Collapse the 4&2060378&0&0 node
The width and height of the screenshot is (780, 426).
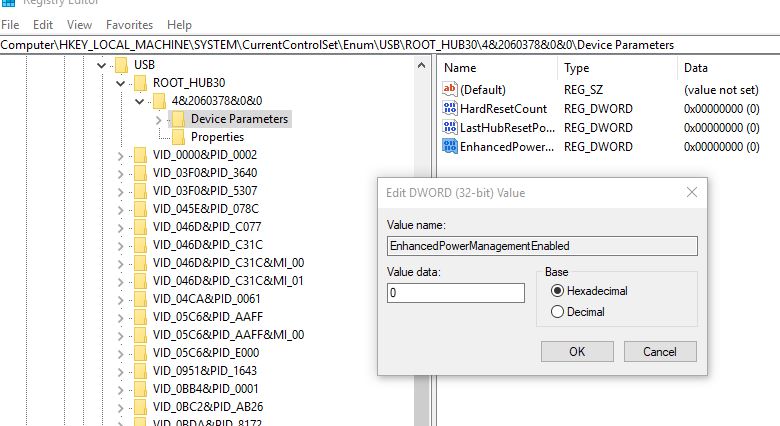click(139, 101)
